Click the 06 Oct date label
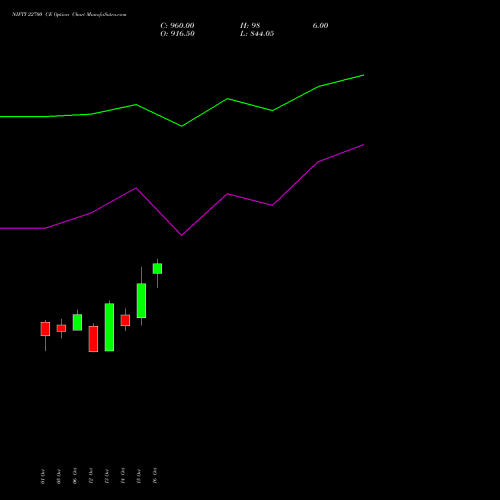Viewport: 500px width, 500px height. click(75, 476)
